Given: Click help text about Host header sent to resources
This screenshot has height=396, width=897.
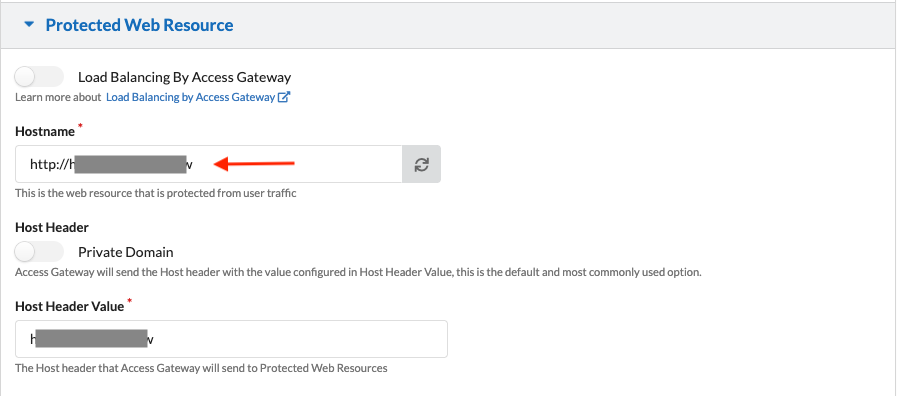Looking at the screenshot, I should (201, 368).
